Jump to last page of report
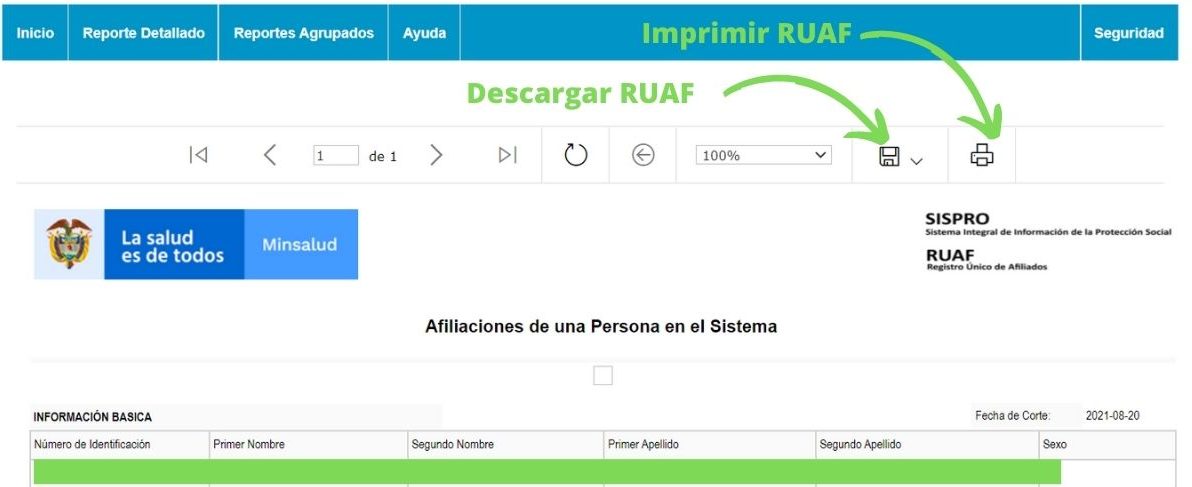Image resolution: width=1192 pixels, height=487 pixels. point(508,155)
